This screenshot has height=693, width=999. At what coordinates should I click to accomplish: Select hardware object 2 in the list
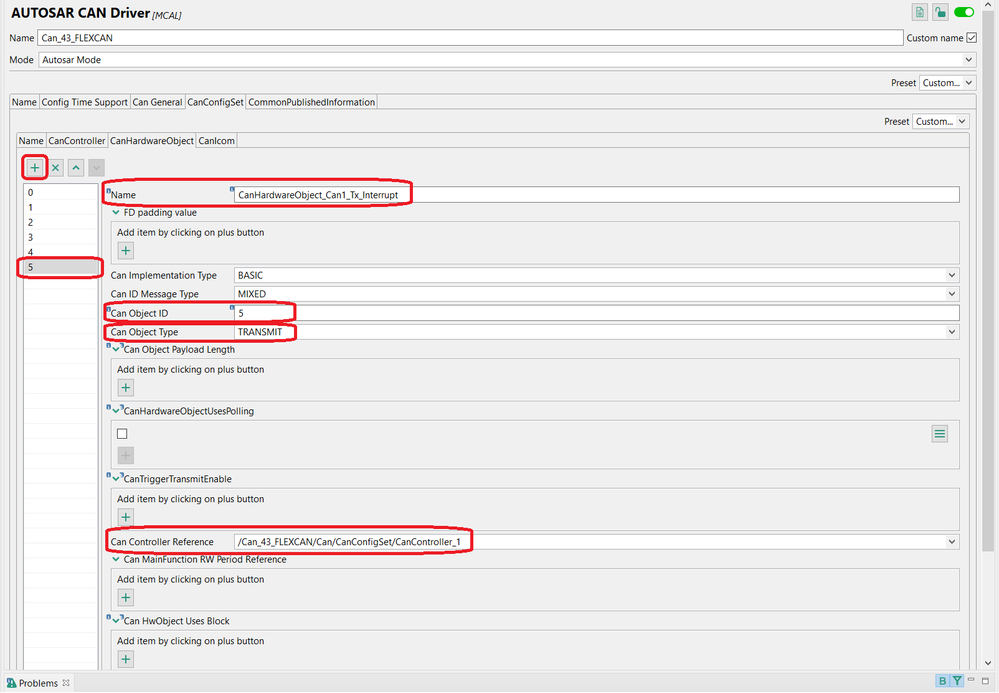tap(61, 222)
